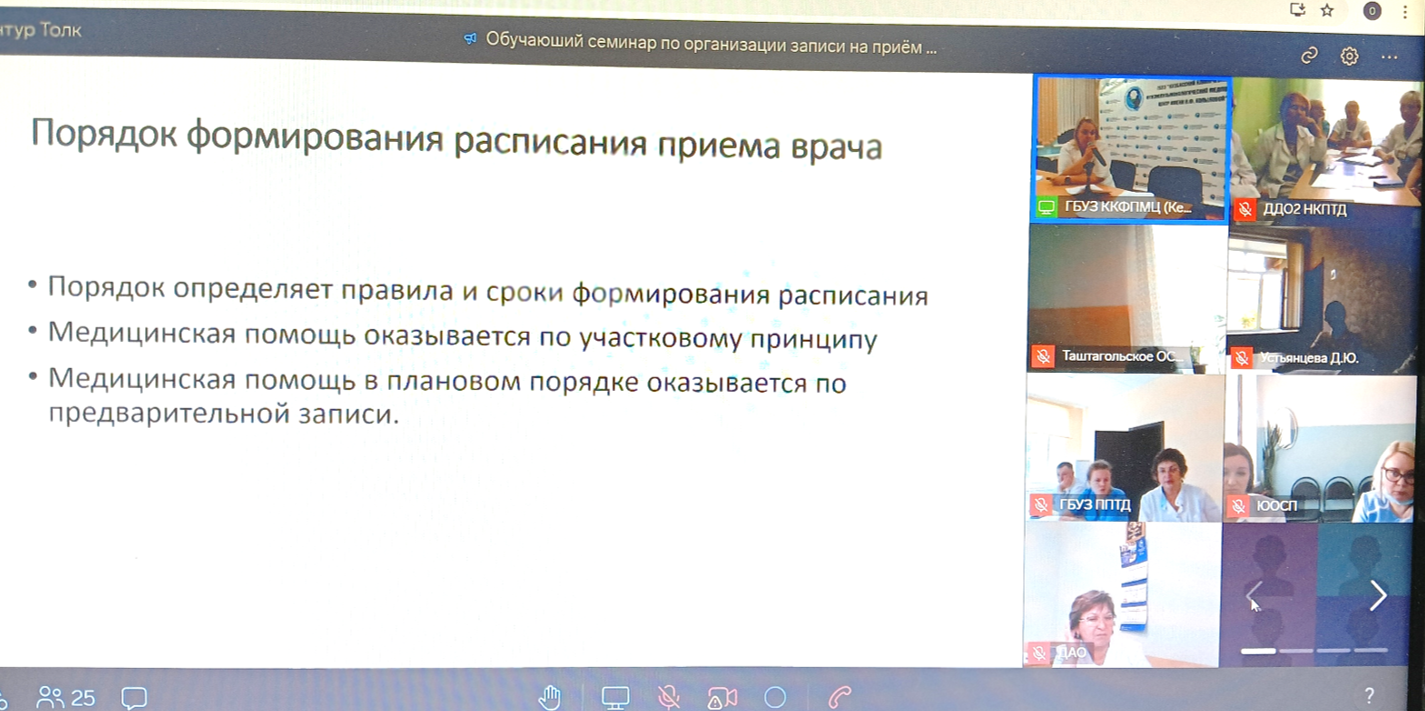Select the ДАО video tile
Screen dimensions: 1425x711
click(1121, 594)
